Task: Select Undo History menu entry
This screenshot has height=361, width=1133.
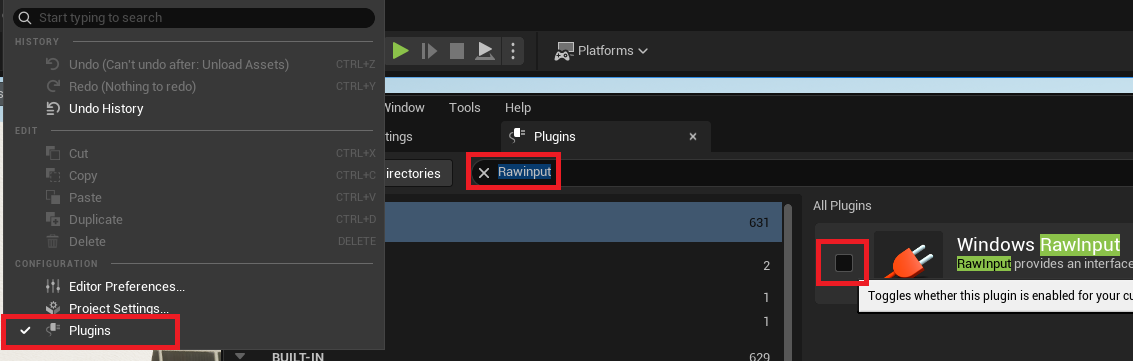Action: (106, 109)
